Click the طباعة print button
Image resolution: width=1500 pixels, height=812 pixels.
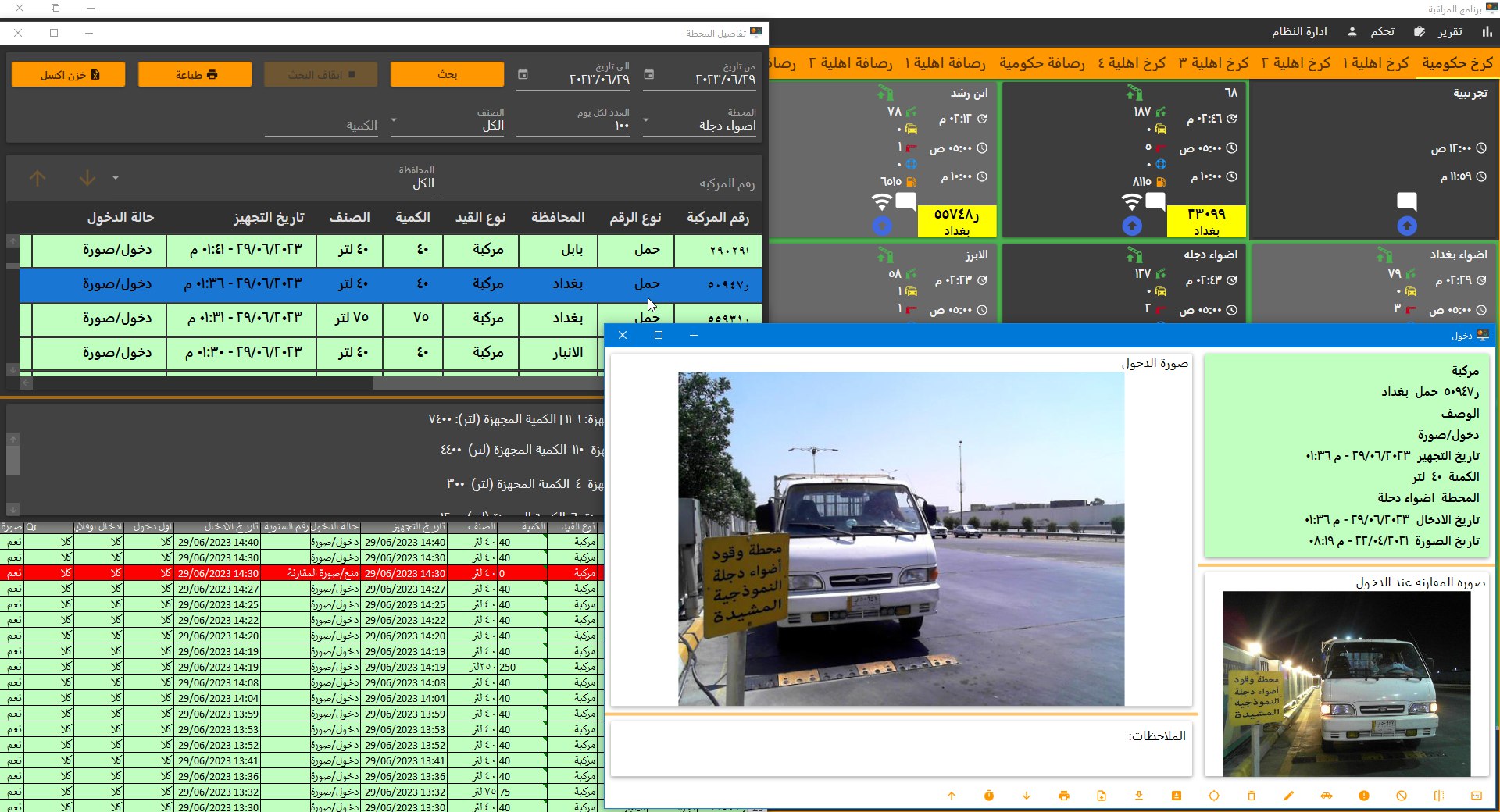[195, 74]
